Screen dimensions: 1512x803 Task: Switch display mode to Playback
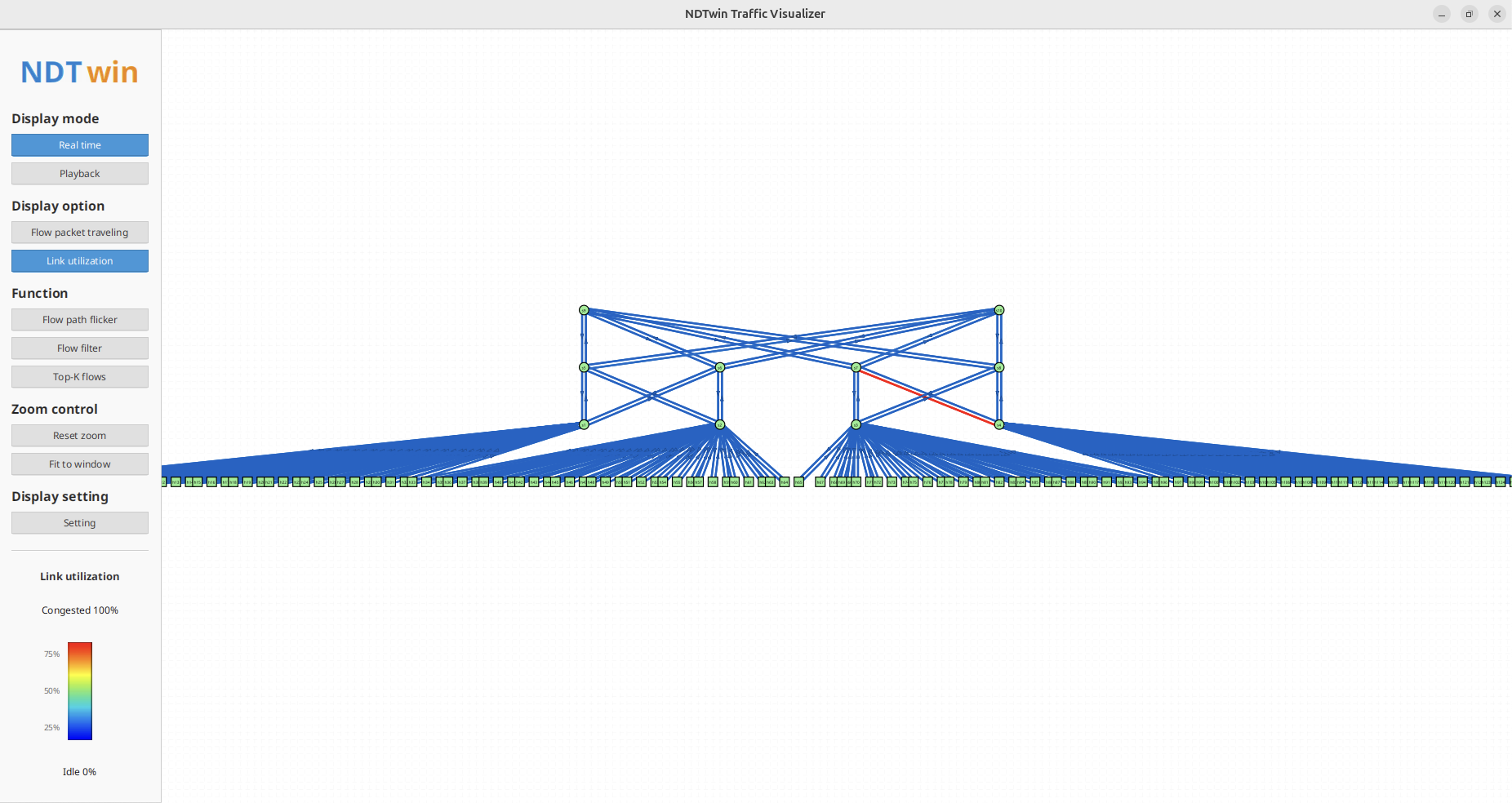point(80,174)
